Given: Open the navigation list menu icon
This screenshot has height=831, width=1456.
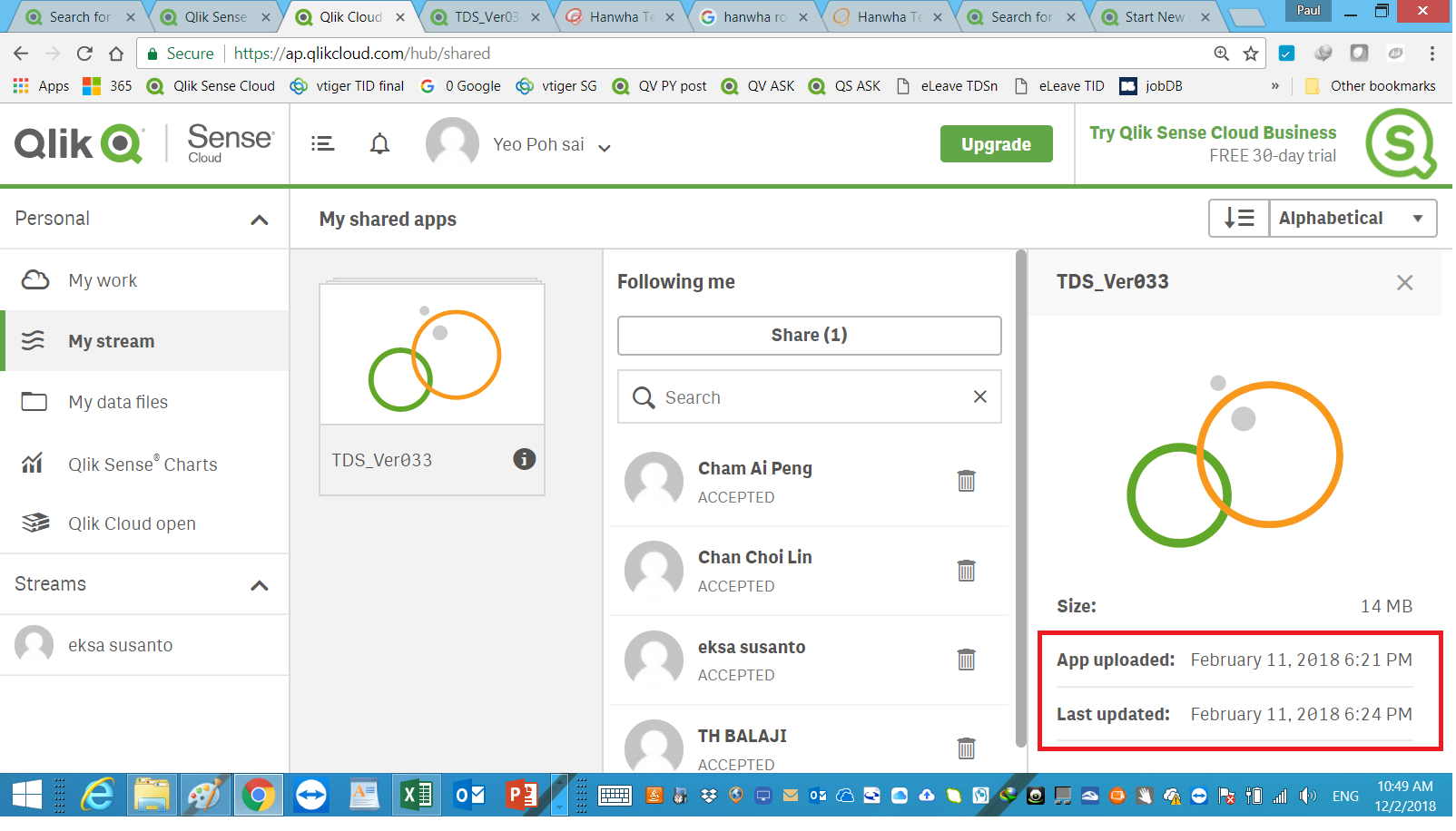Looking at the screenshot, I should click(322, 143).
